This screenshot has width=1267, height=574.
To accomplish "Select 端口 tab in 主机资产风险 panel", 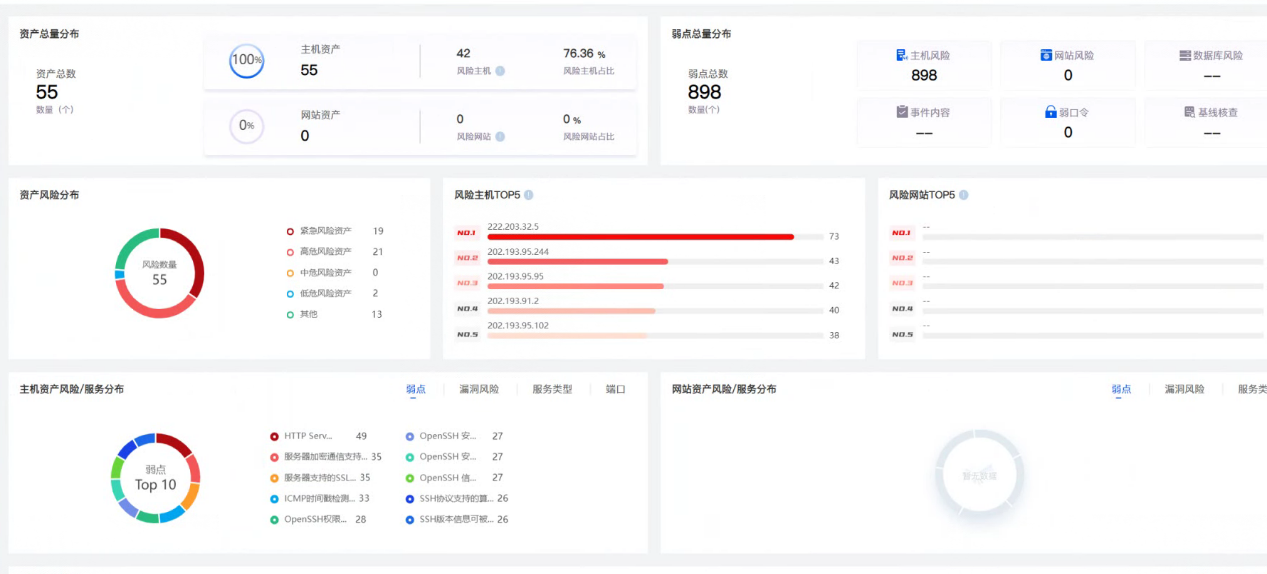I will [x=615, y=389].
